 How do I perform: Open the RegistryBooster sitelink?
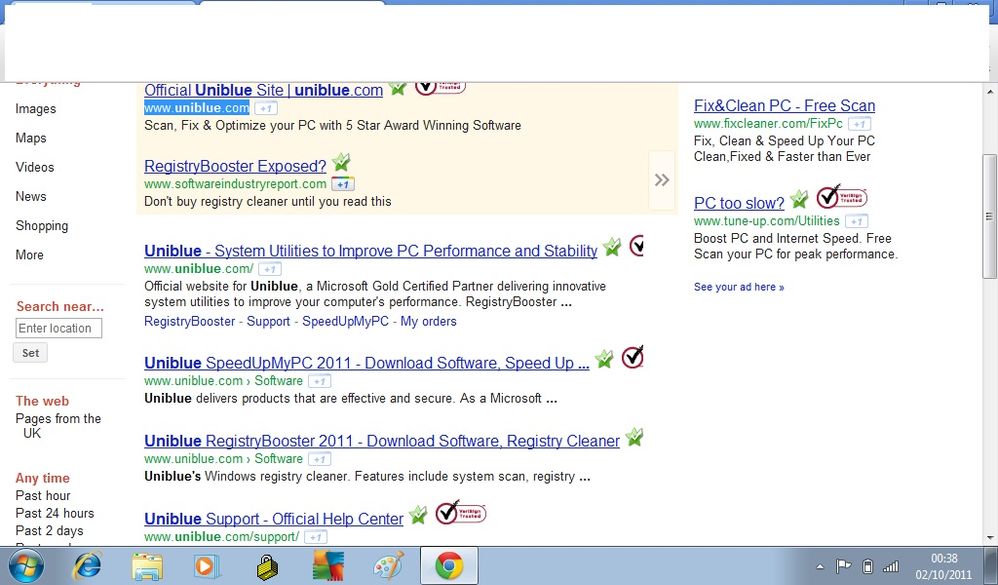pyautogui.click(x=190, y=321)
